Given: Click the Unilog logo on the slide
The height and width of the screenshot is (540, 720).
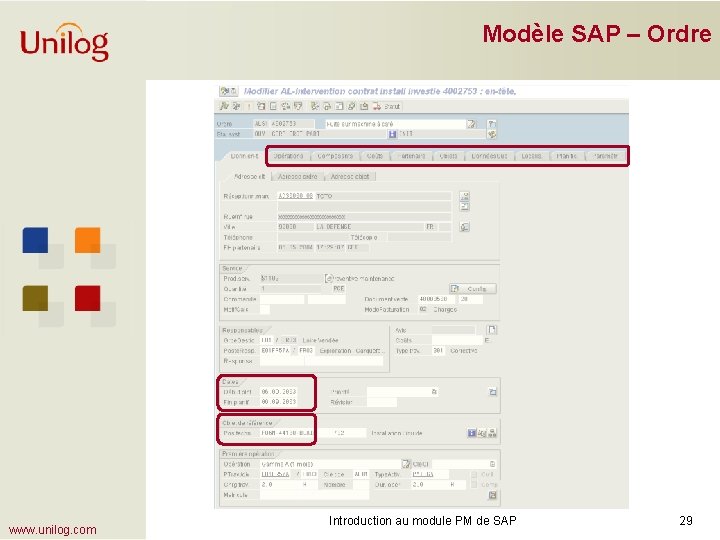Looking at the screenshot, I should 64,42.
